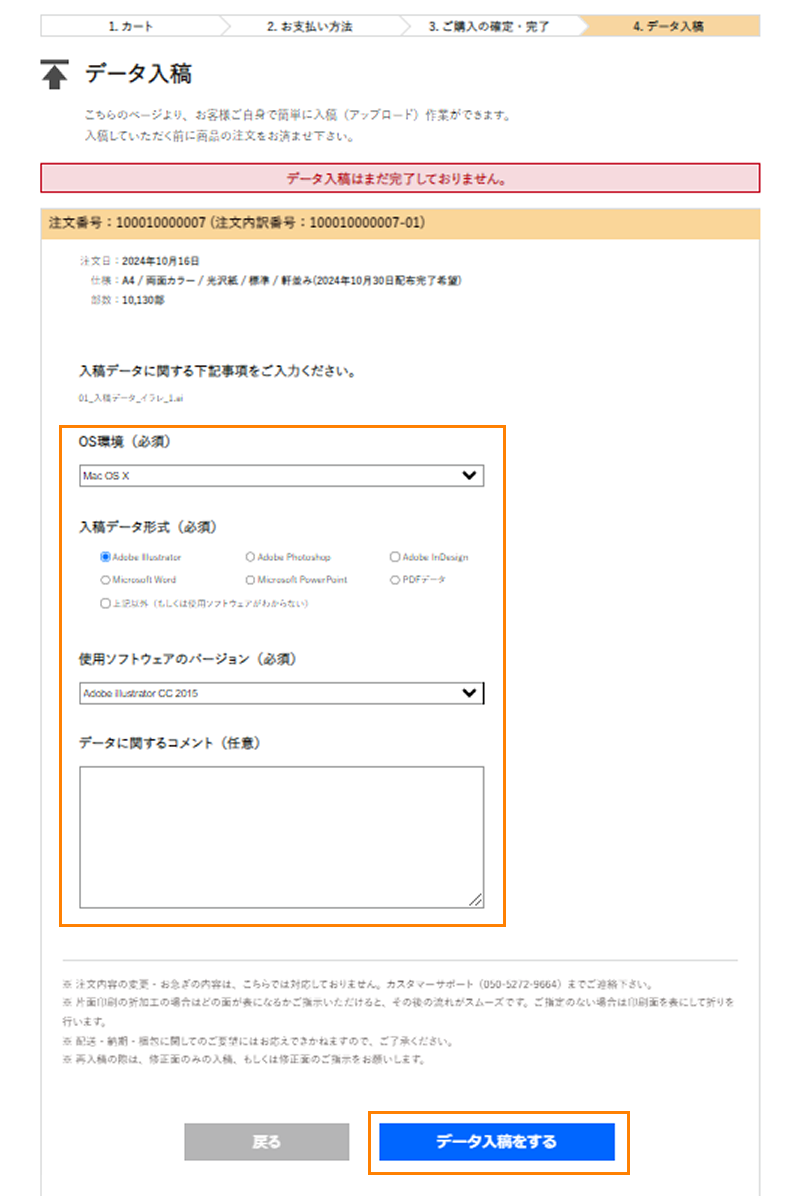This screenshot has height=1196, width=800.
Task: Select Microsoft PowerPoint data format
Action: coord(250,580)
